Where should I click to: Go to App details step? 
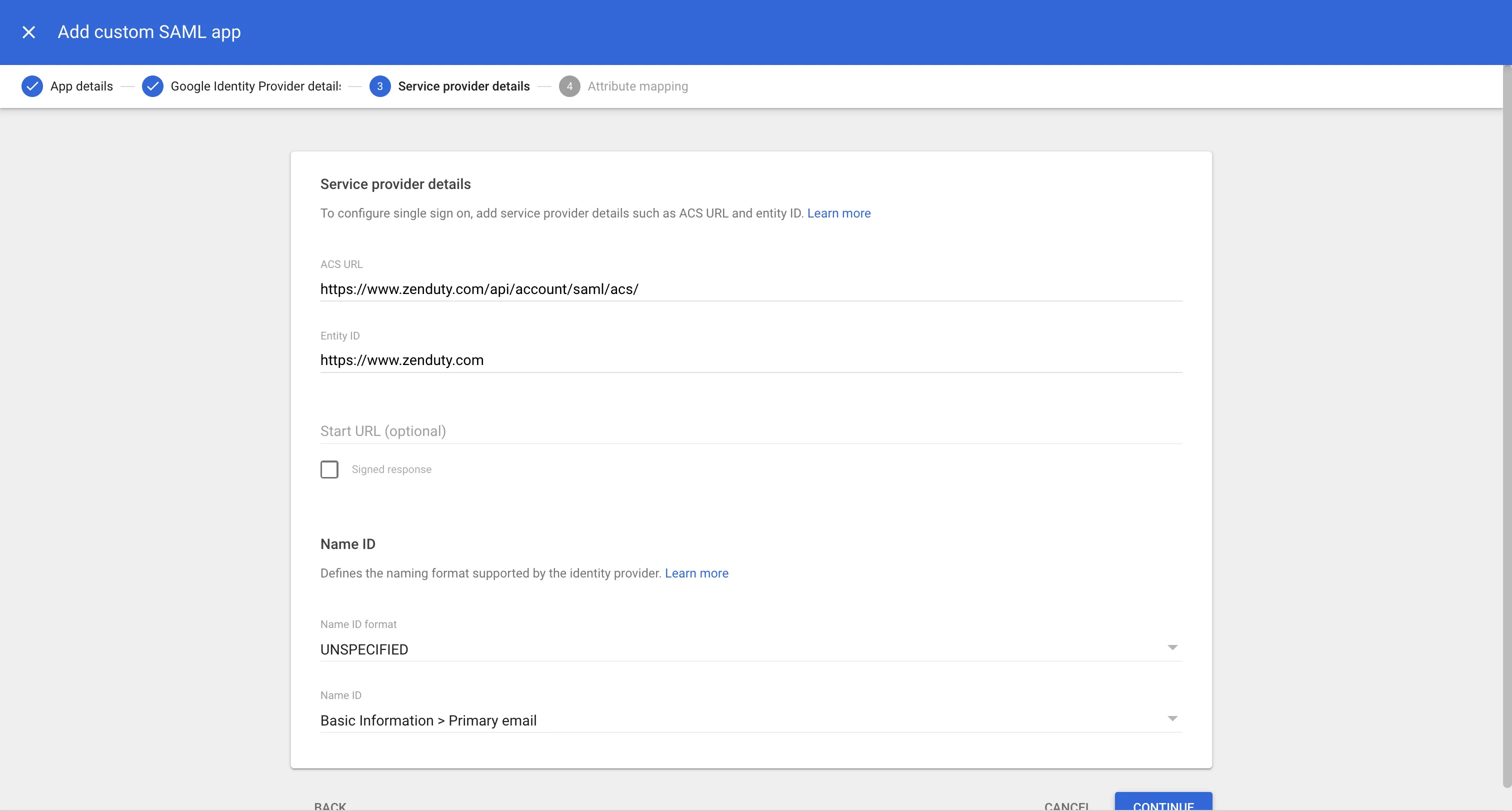(81, 86)
